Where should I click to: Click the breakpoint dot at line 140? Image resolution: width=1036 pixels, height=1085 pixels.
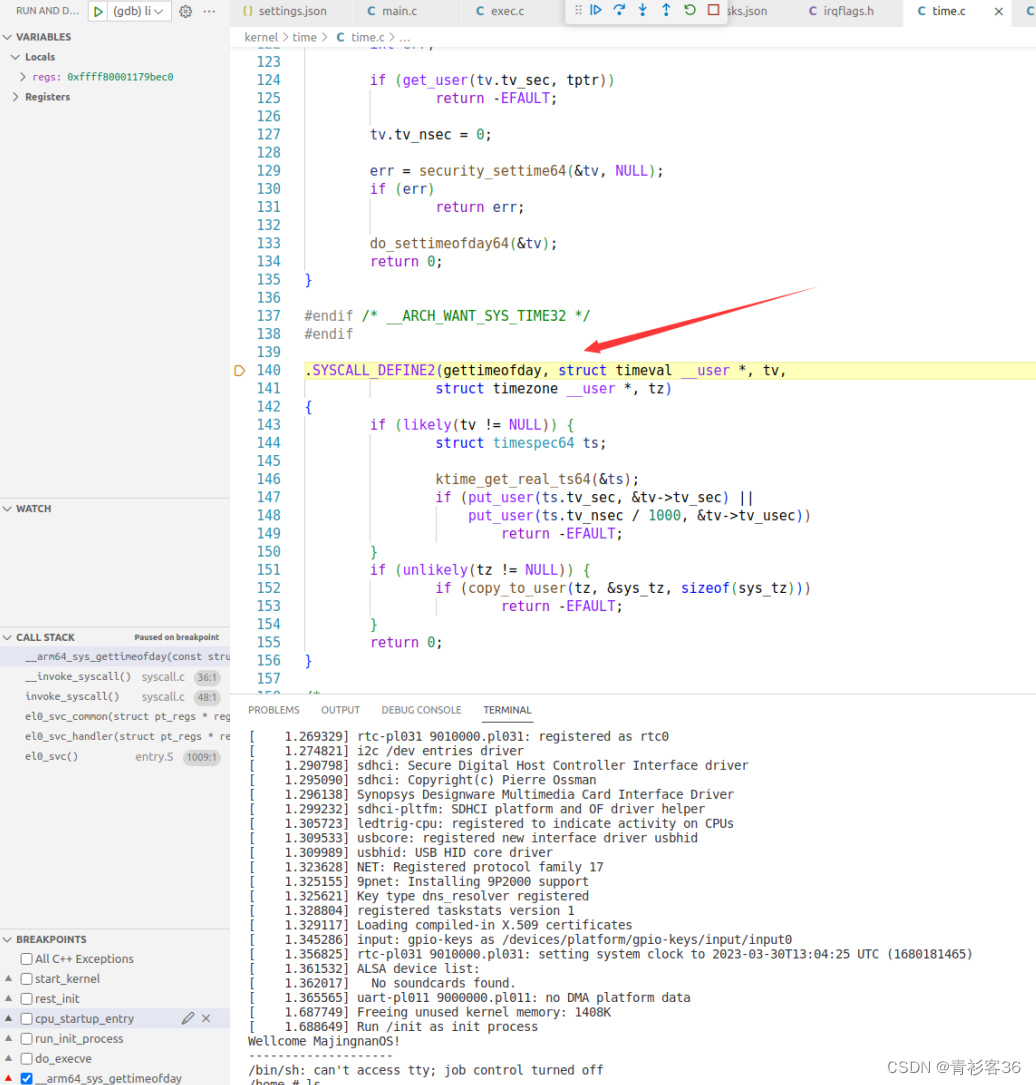click(x=240, y=370)
